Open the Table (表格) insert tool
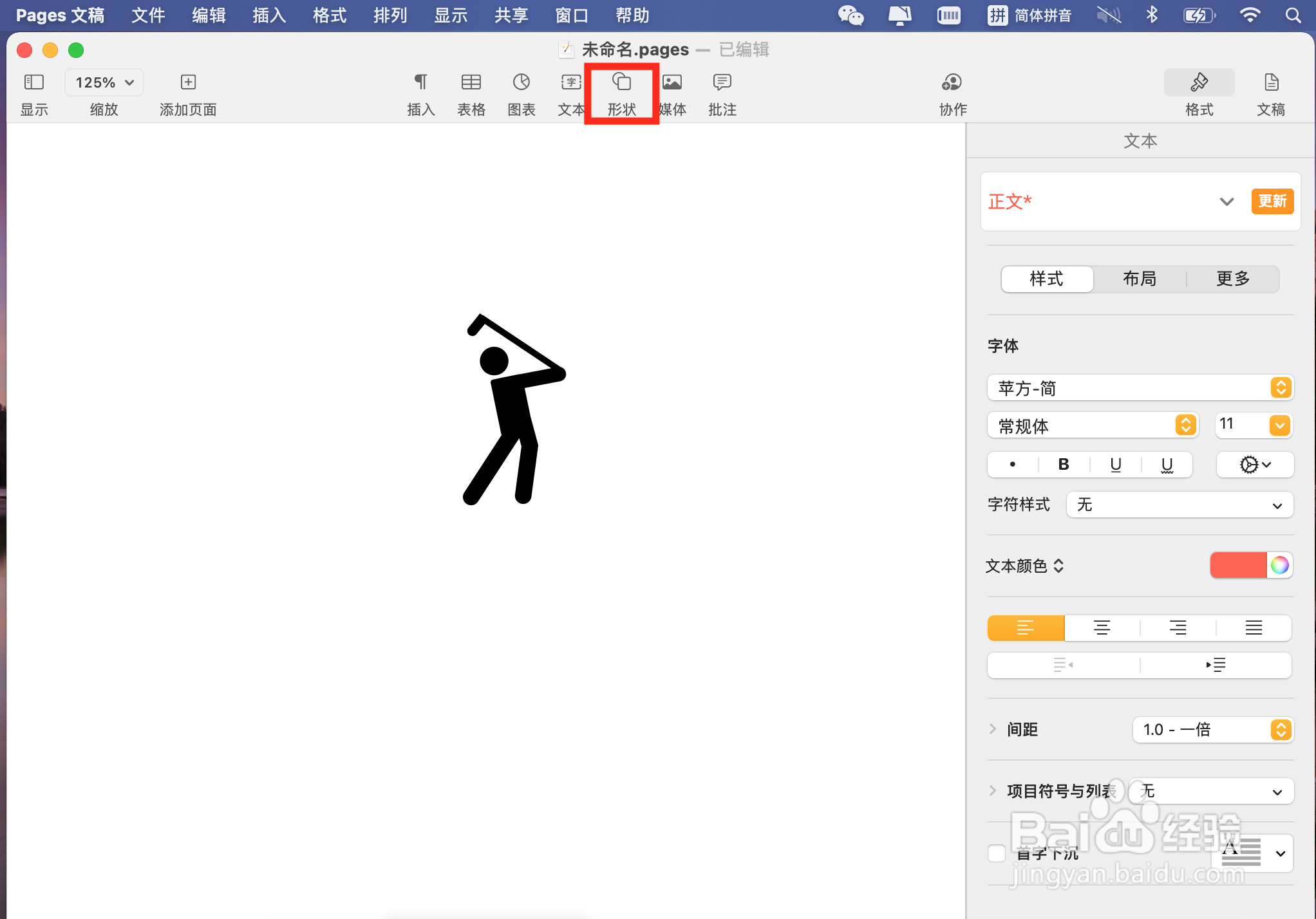 coord(471,83)
